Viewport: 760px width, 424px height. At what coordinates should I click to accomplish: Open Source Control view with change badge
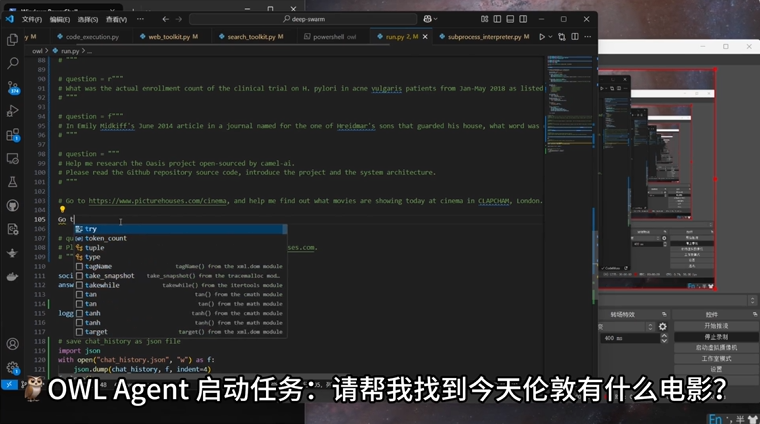pyautogui.click(x=13, y=87)
